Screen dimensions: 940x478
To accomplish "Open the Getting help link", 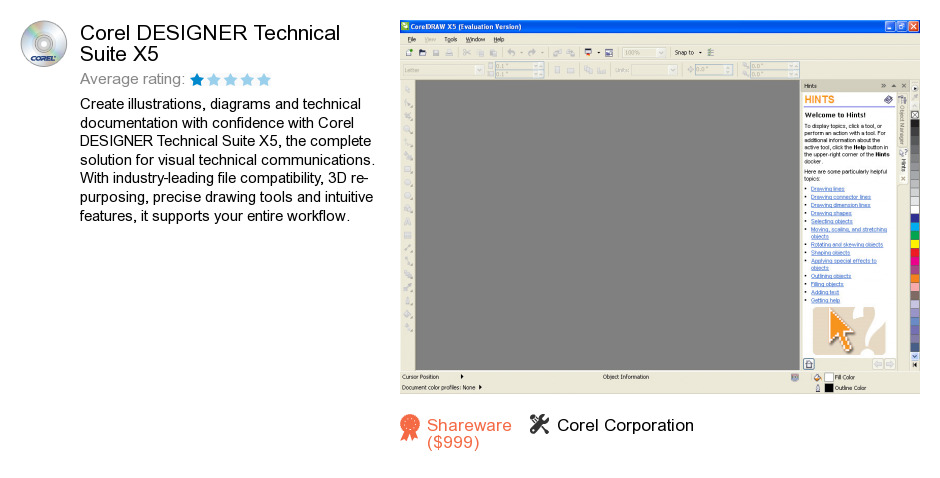I will [x=825, y=300].
